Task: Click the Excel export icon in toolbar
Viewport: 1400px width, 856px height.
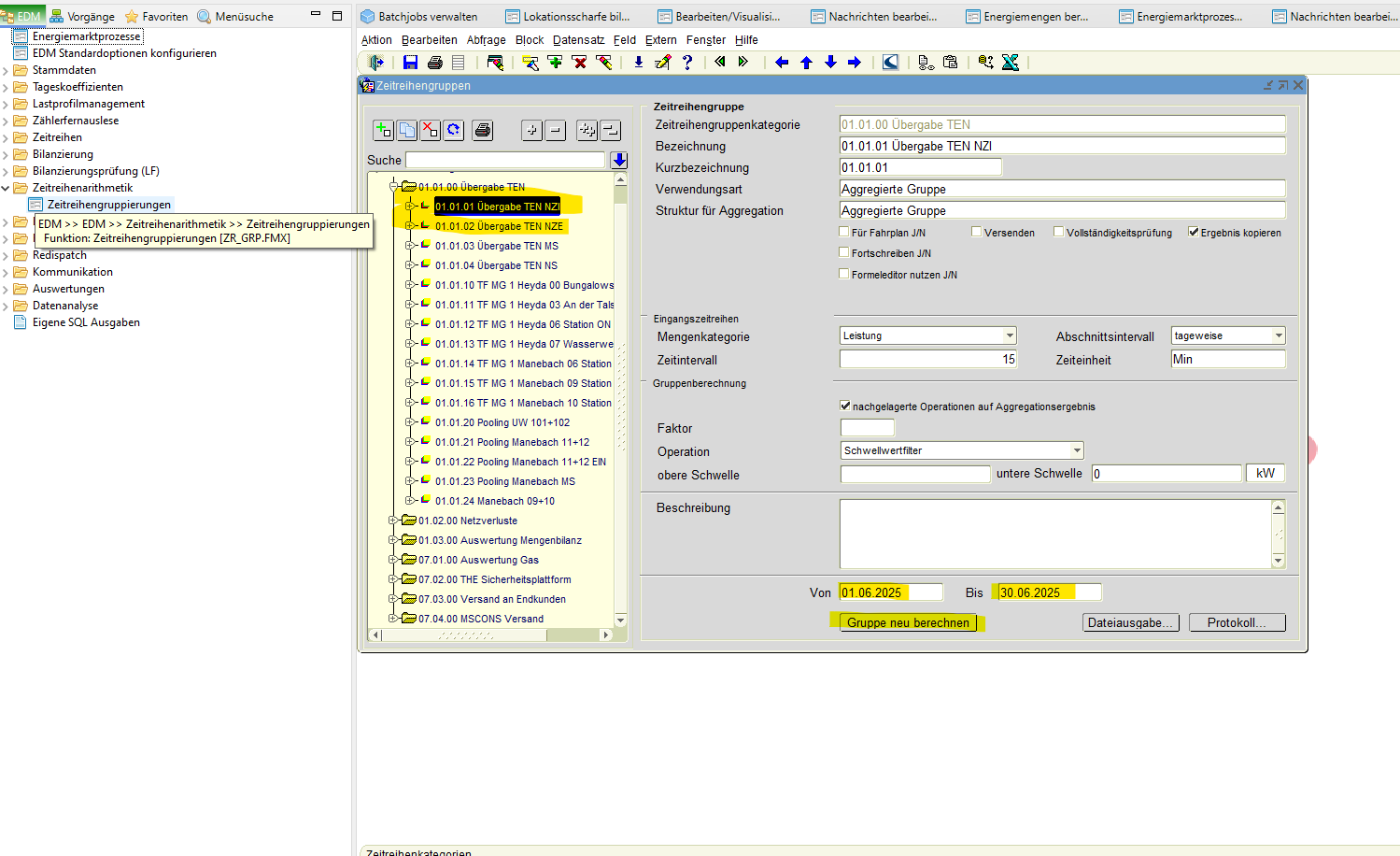Action: click(1010, 63)
